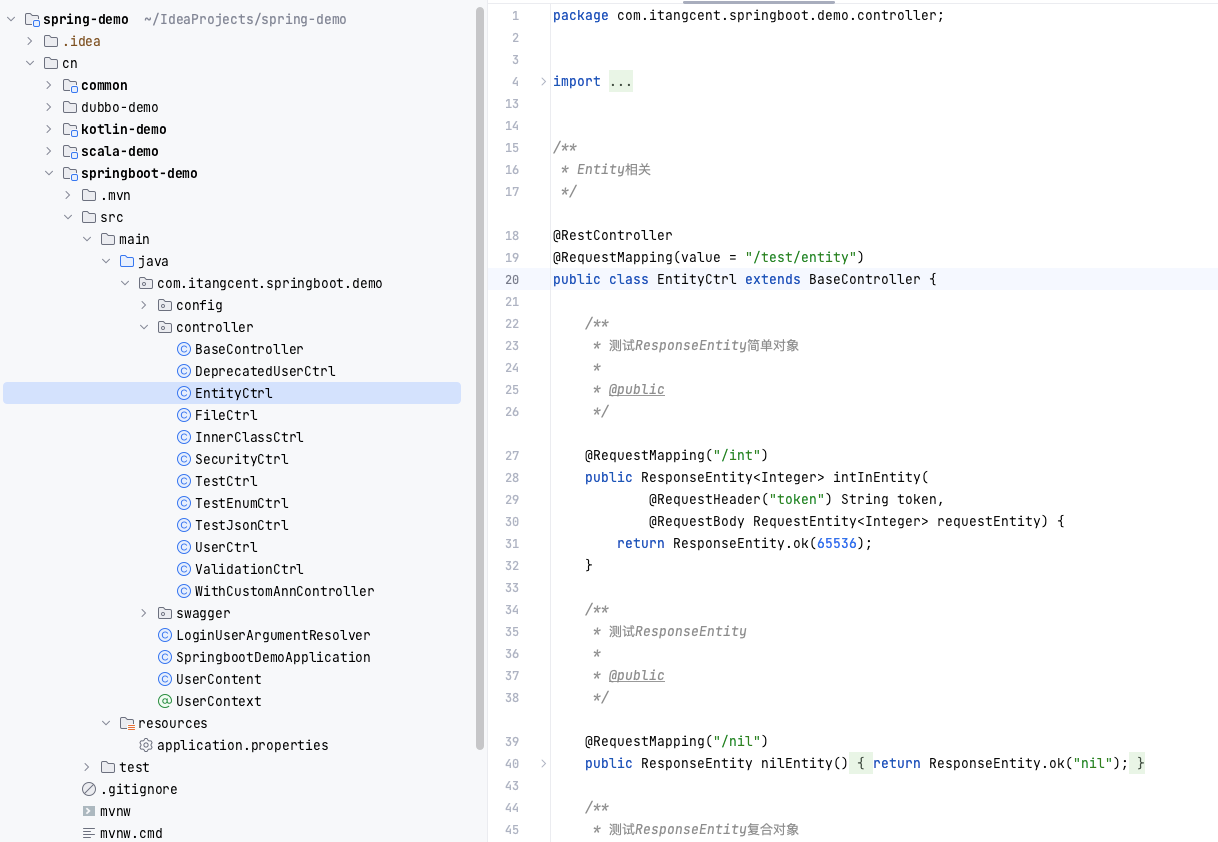Screen dimensions: 1218x842
Task: Expand the fold arrow at line 40
Action: pyautogui.click(x=541, y=763)
